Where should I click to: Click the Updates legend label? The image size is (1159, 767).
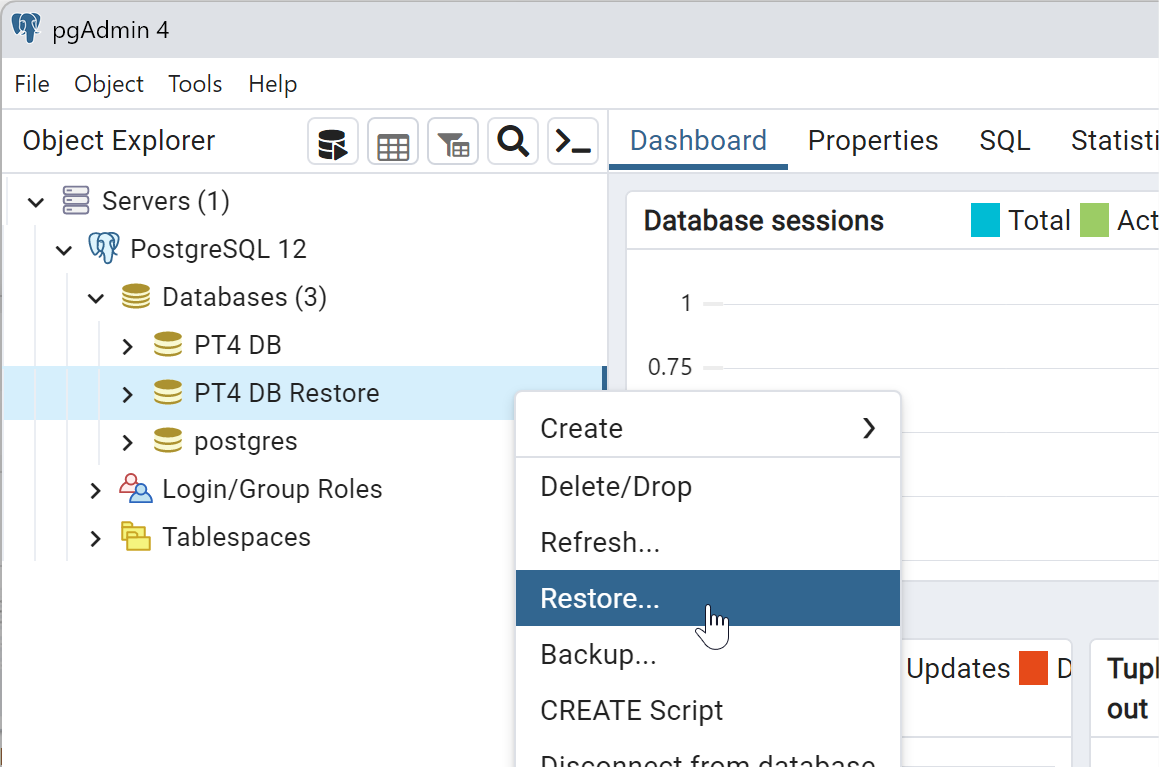coord(958,668)
